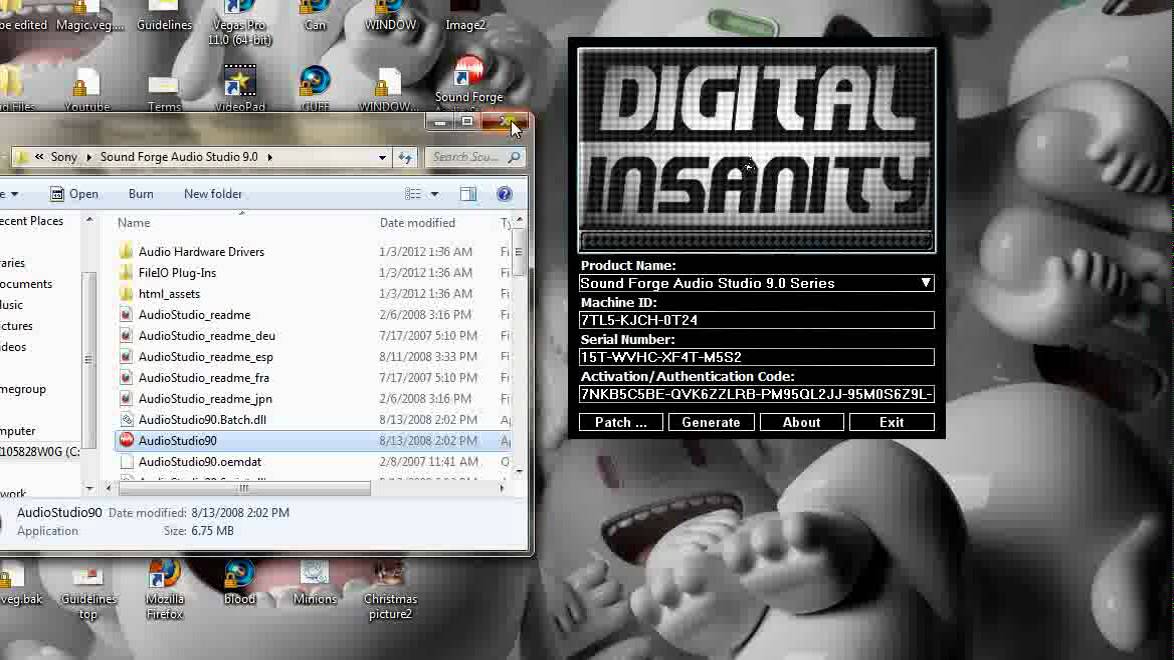
Task: Select AudioStudio_readme_esp in file list
Action: point(205,357)
